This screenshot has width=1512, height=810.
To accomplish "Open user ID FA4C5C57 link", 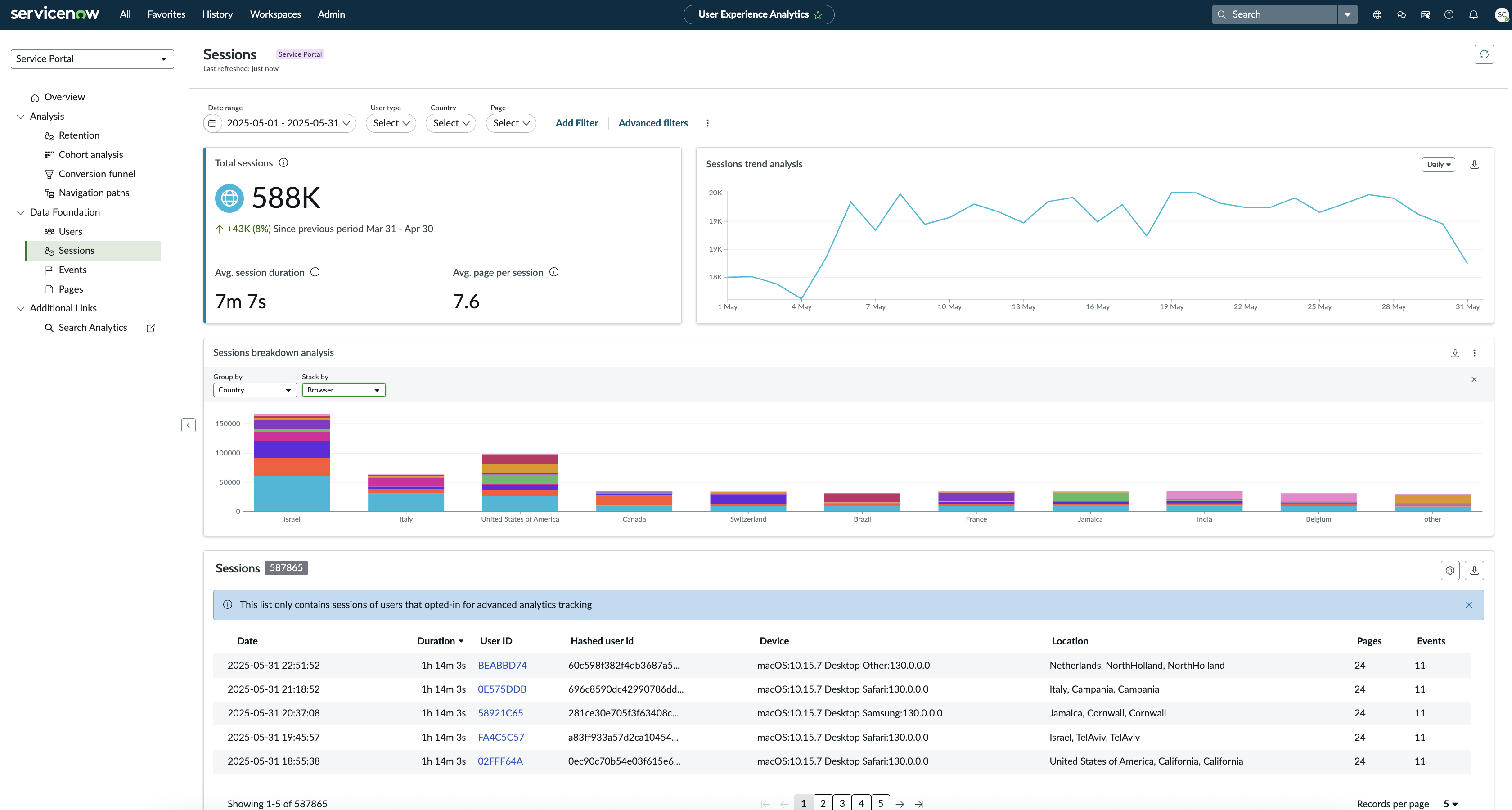I will (501, 737).
